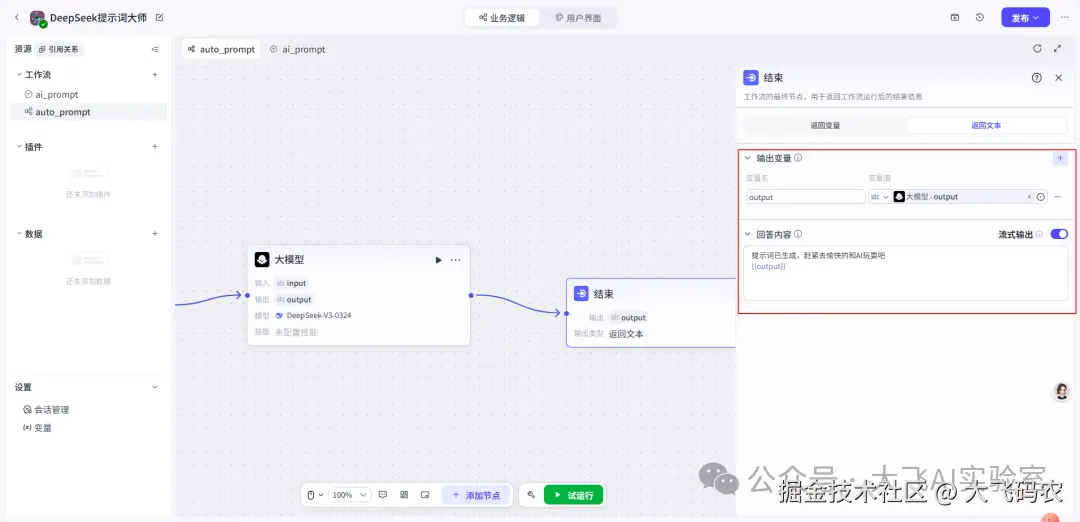
Task: Click the variable name field containing output
Action: pyautogui.click(x=806, y=197)
